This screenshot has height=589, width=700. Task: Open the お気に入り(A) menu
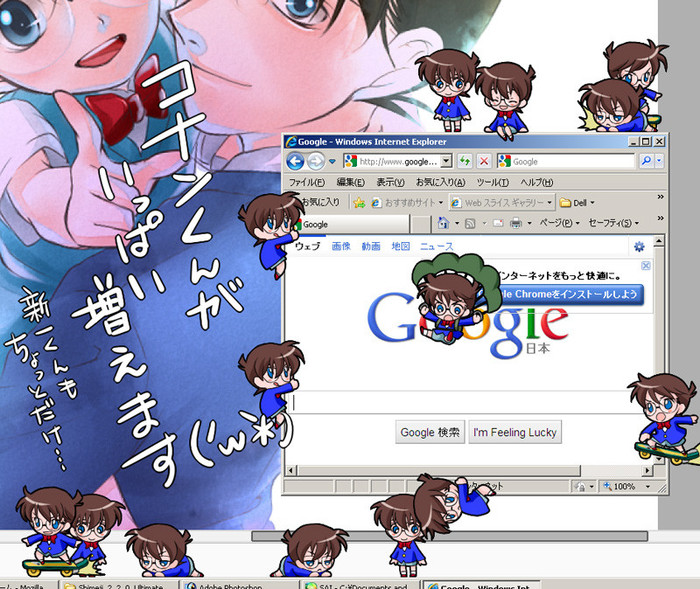click(x=441, y=182)
